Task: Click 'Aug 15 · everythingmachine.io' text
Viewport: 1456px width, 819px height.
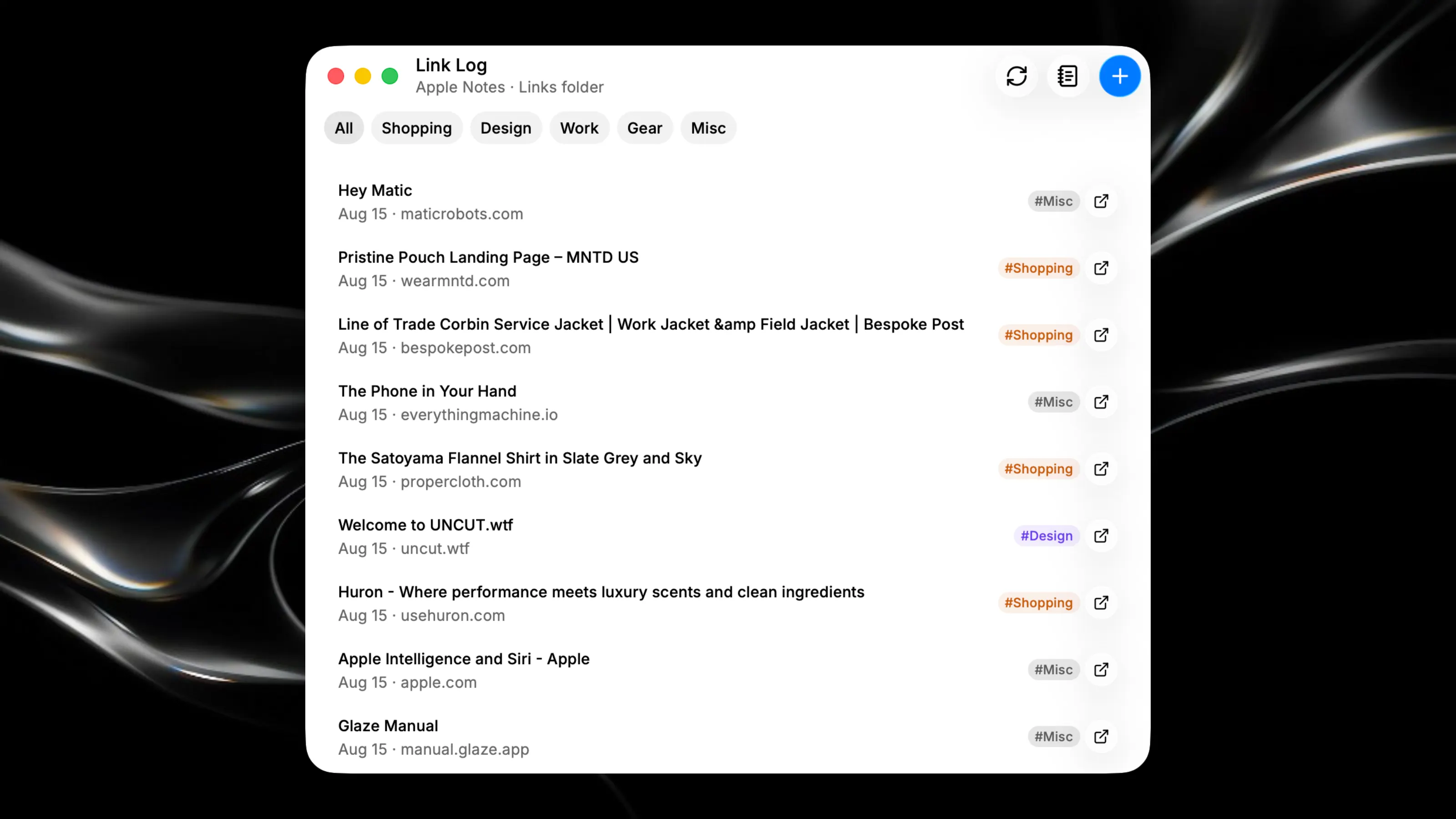Action: tap(448, 415)
